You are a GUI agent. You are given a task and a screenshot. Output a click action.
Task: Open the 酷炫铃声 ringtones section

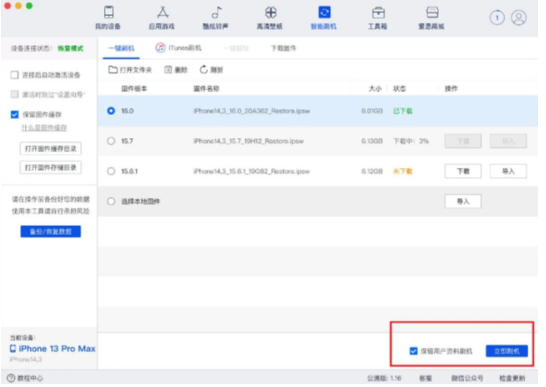217,18
